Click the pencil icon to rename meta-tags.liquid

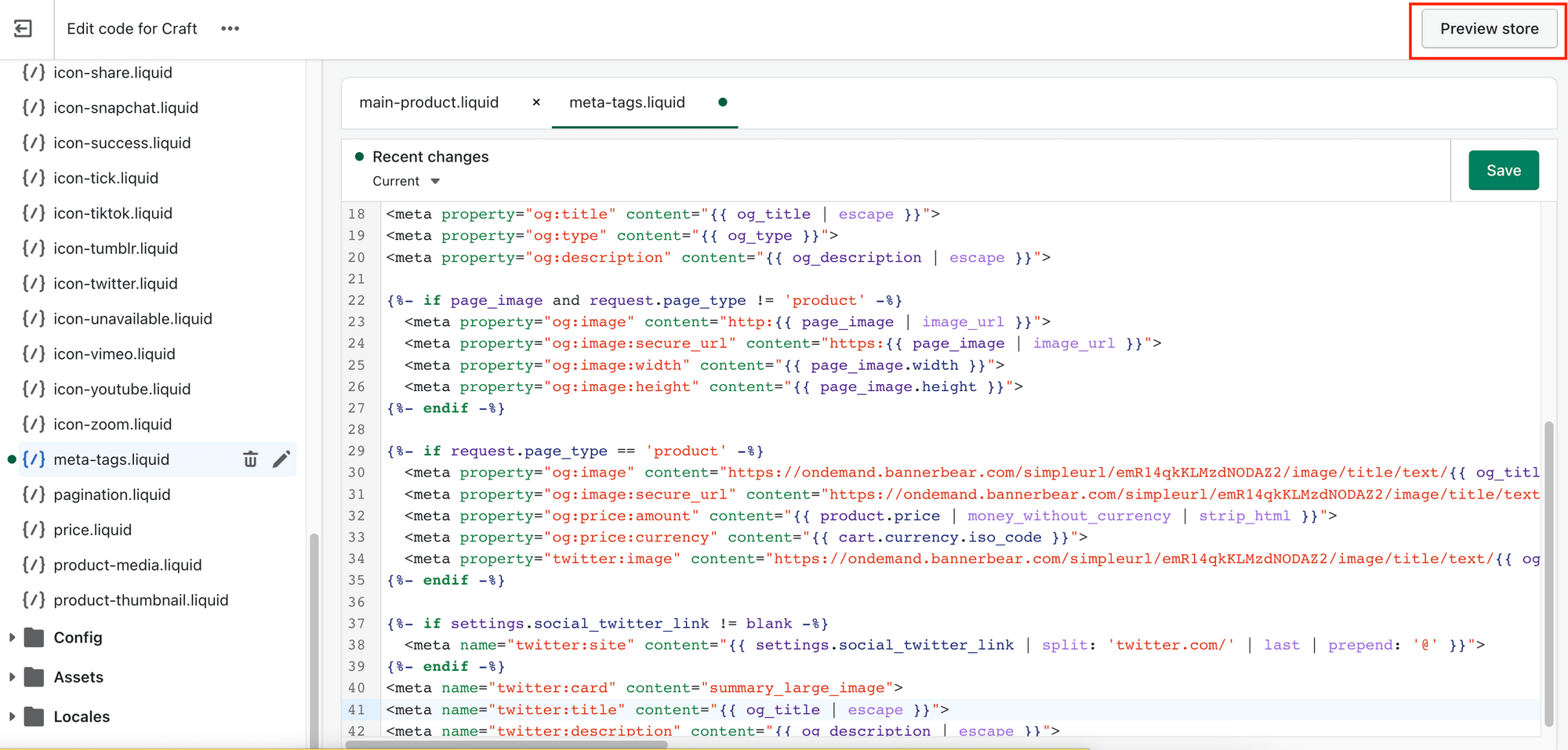tap(281, 459)
